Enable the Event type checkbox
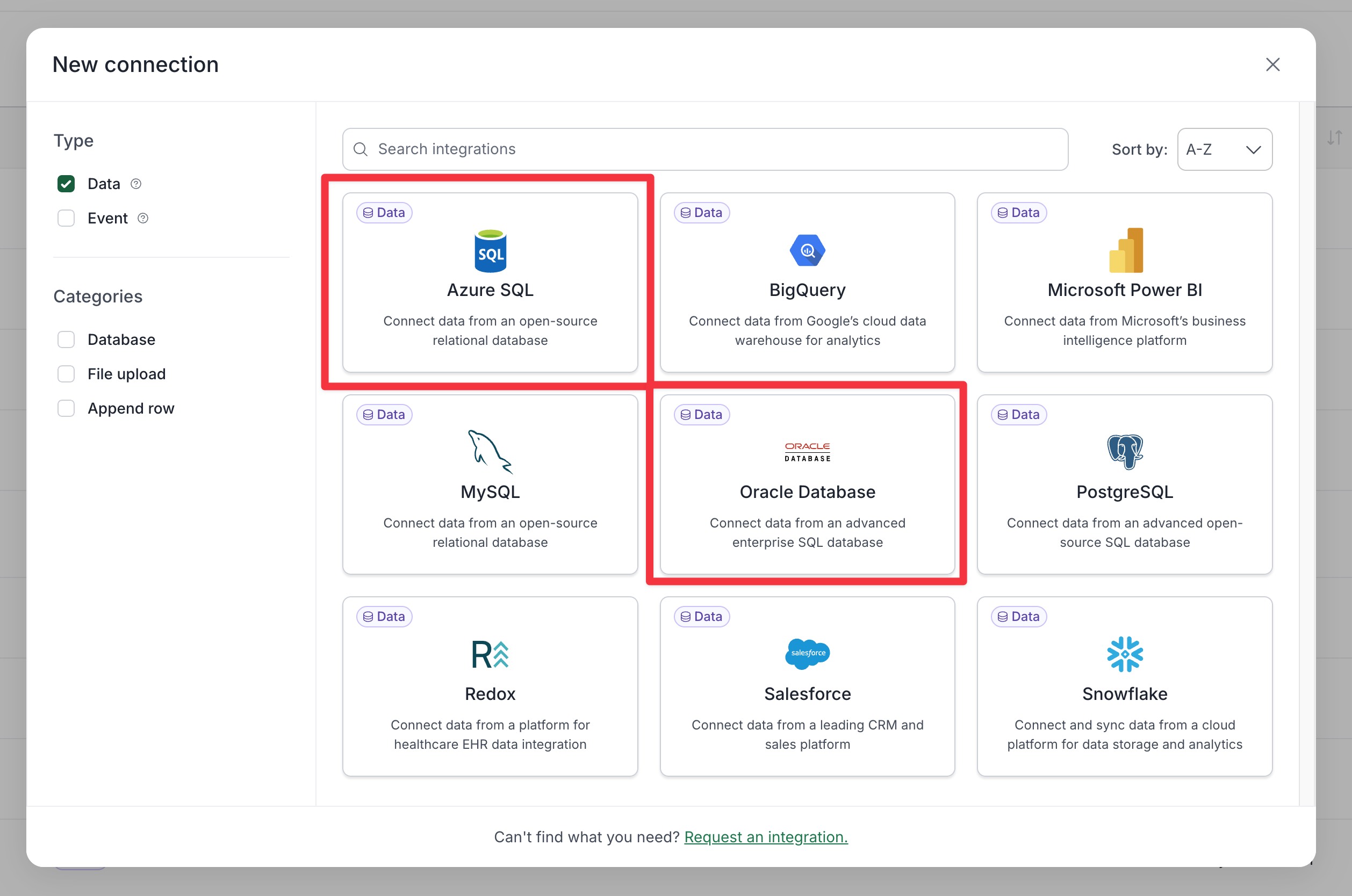The image size is (1352, 896). point(66,218)
